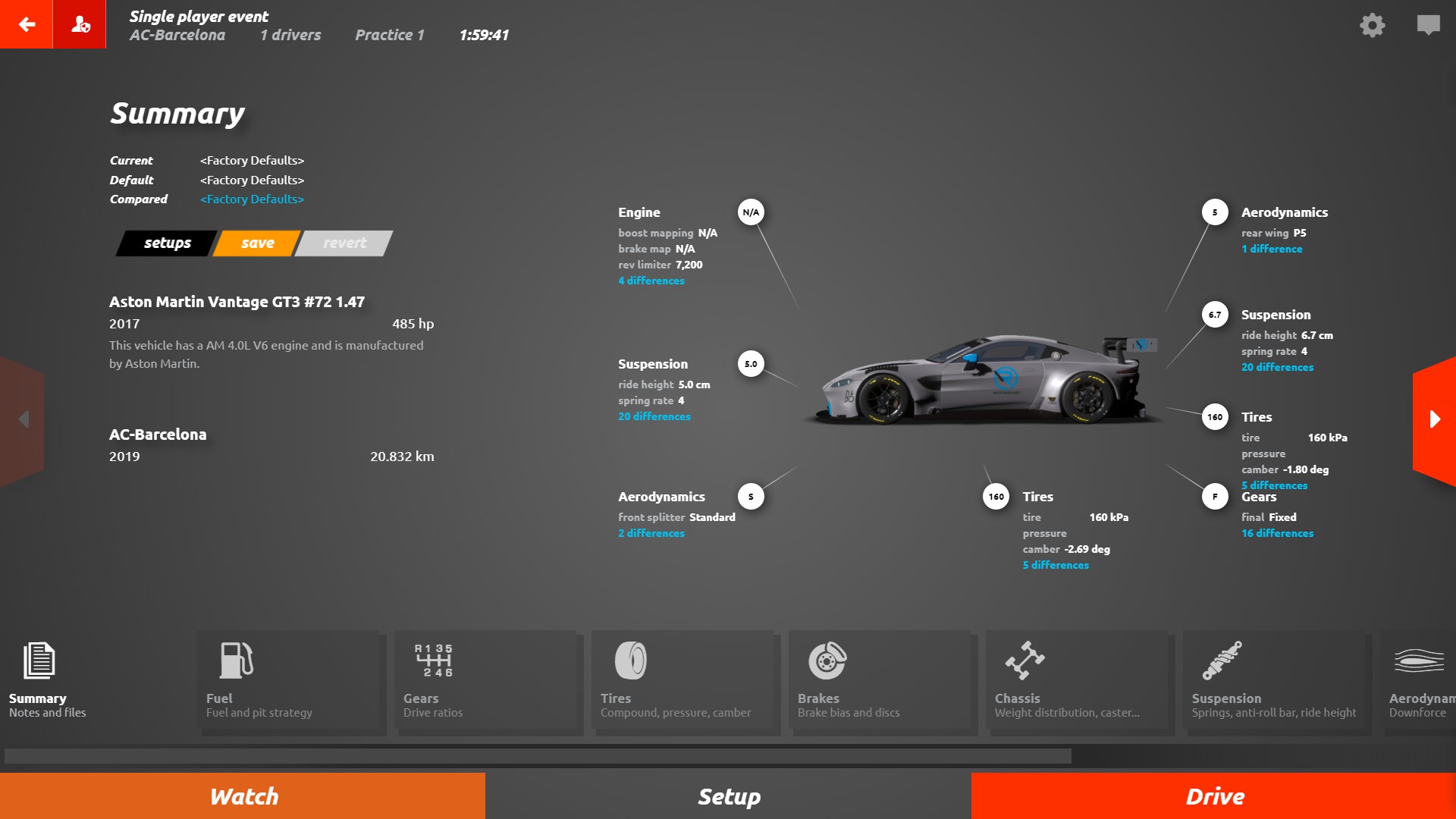Click the rear wing 5 marker
Viewport: 1456px width, 819px height.
tap(1215, 212)
